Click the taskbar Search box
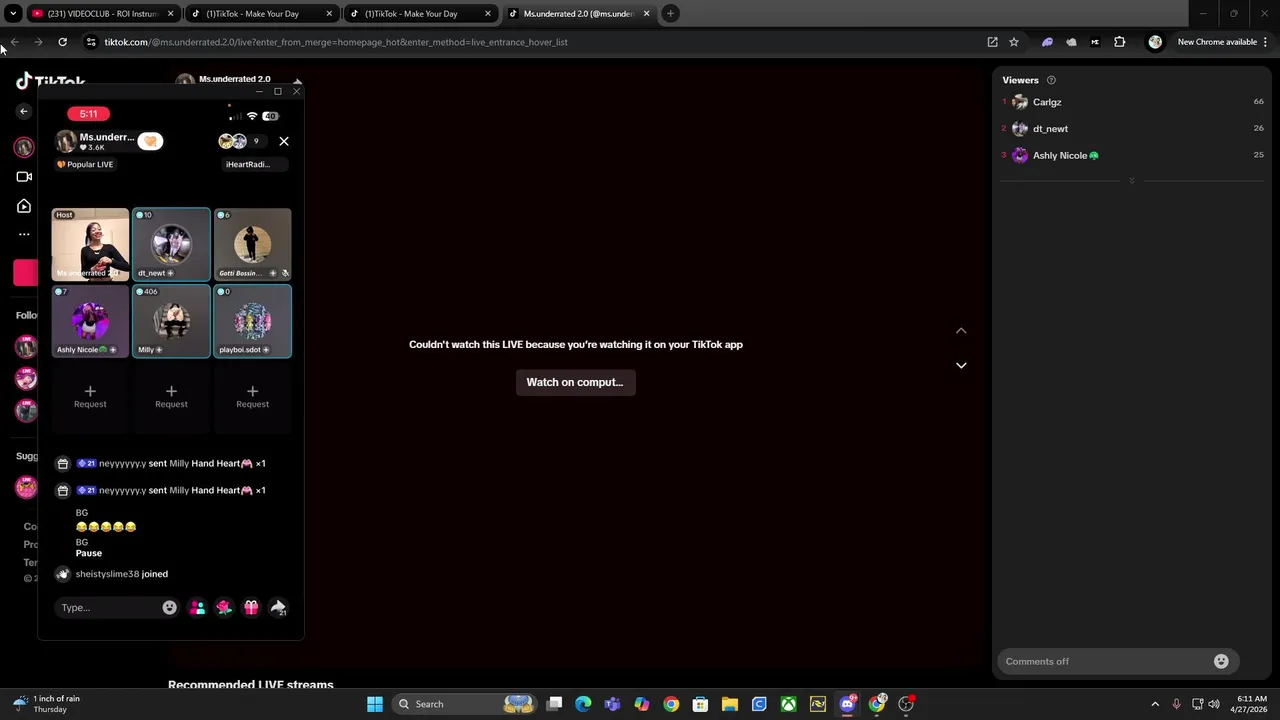 (465, 704)
